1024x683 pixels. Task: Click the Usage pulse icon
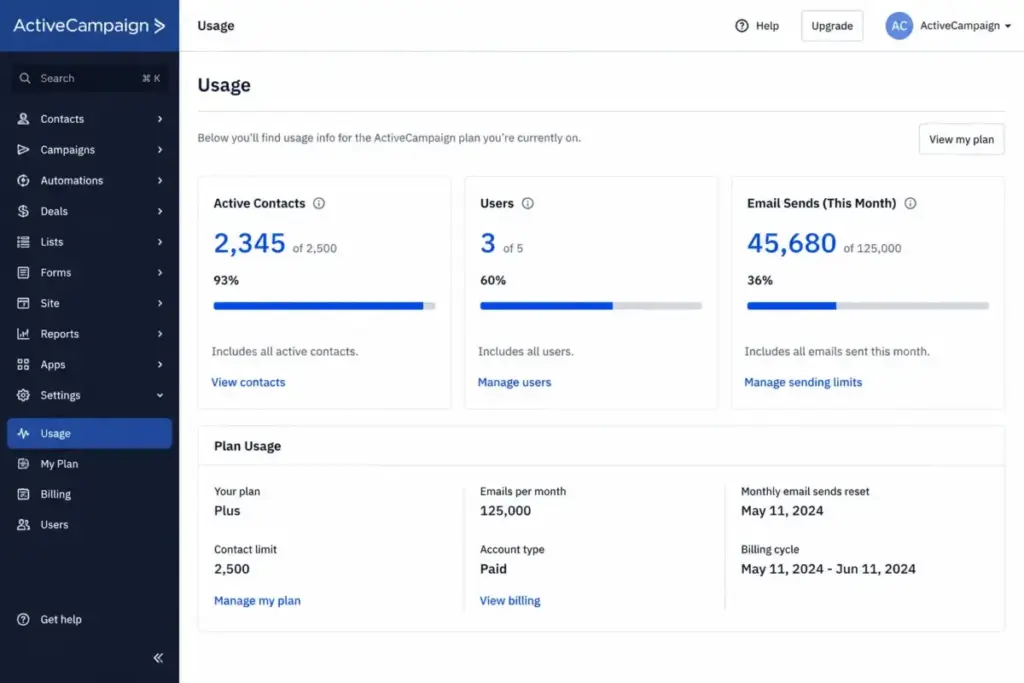[24, 434]
